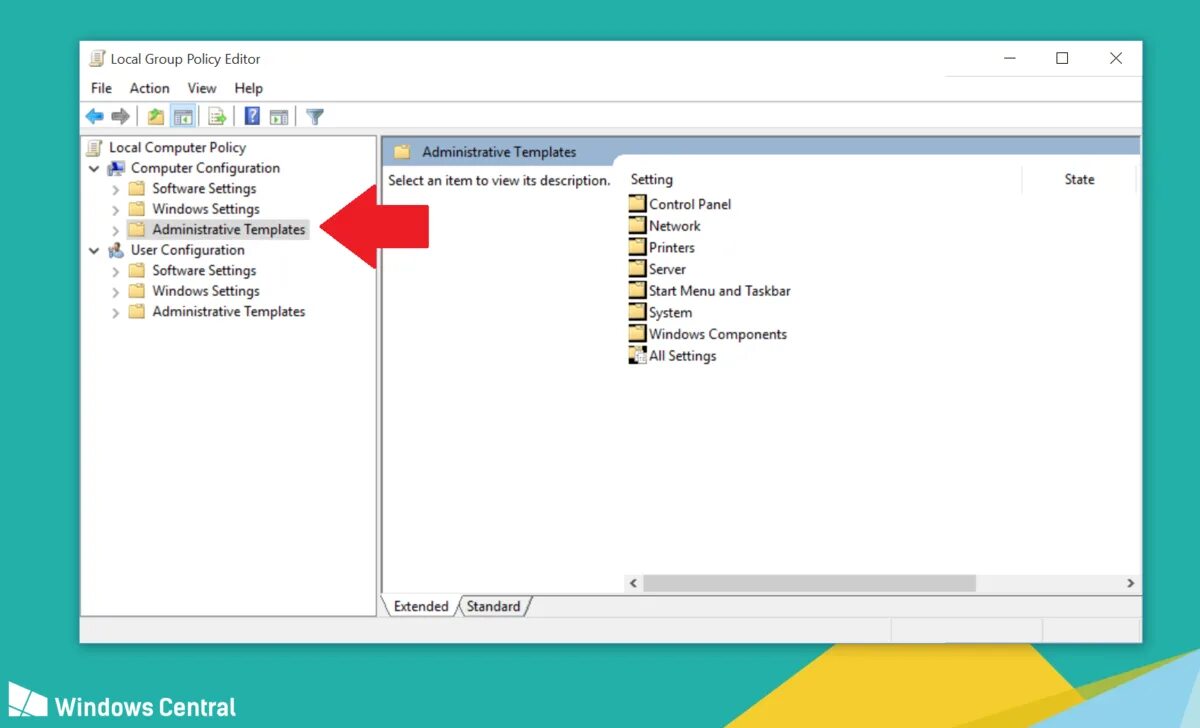Switch to the Standard tab

point(494,606)
